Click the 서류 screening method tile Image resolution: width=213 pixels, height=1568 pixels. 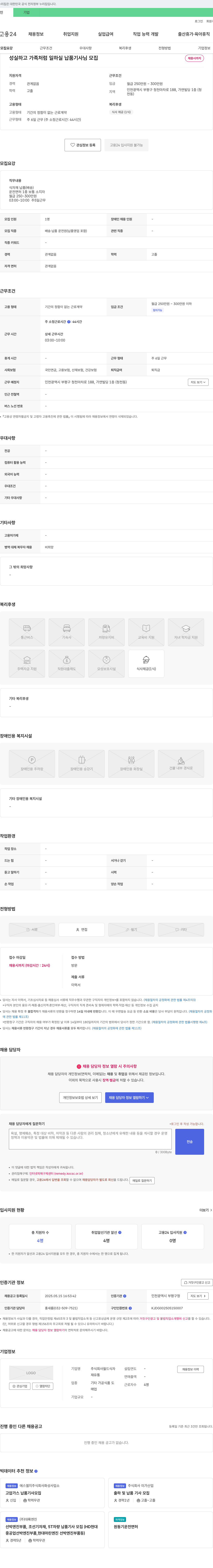32,930
